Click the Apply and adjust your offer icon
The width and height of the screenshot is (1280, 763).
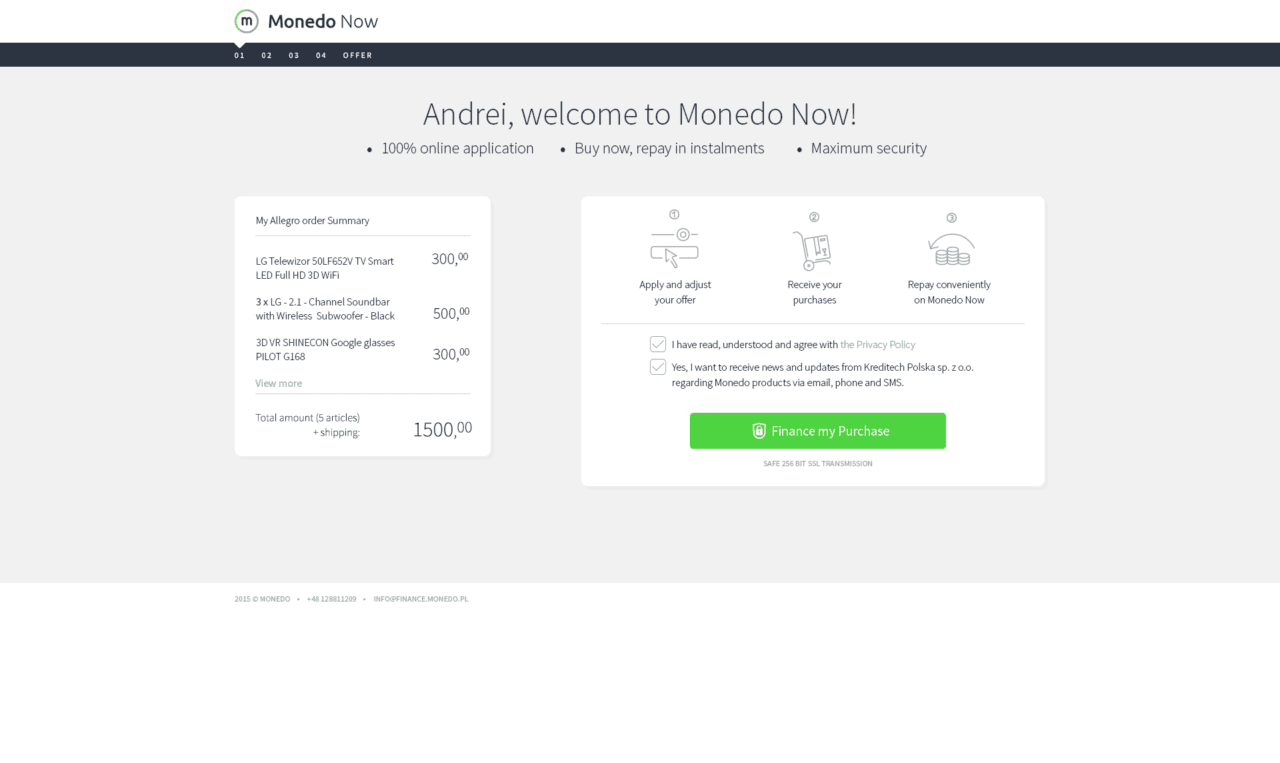[x=674, y=248]
